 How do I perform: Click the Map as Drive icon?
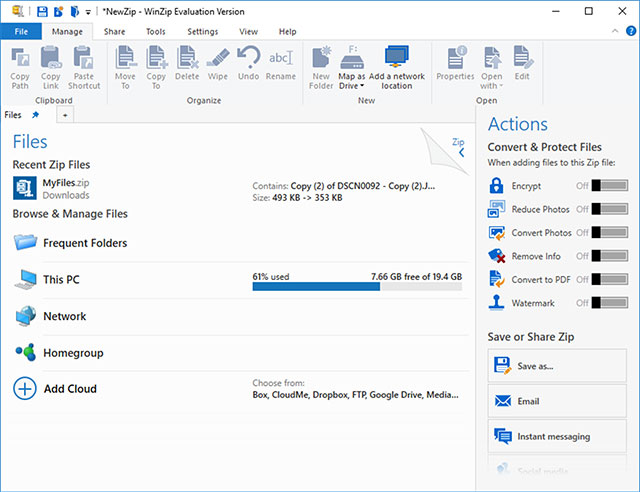click(352, 58)
